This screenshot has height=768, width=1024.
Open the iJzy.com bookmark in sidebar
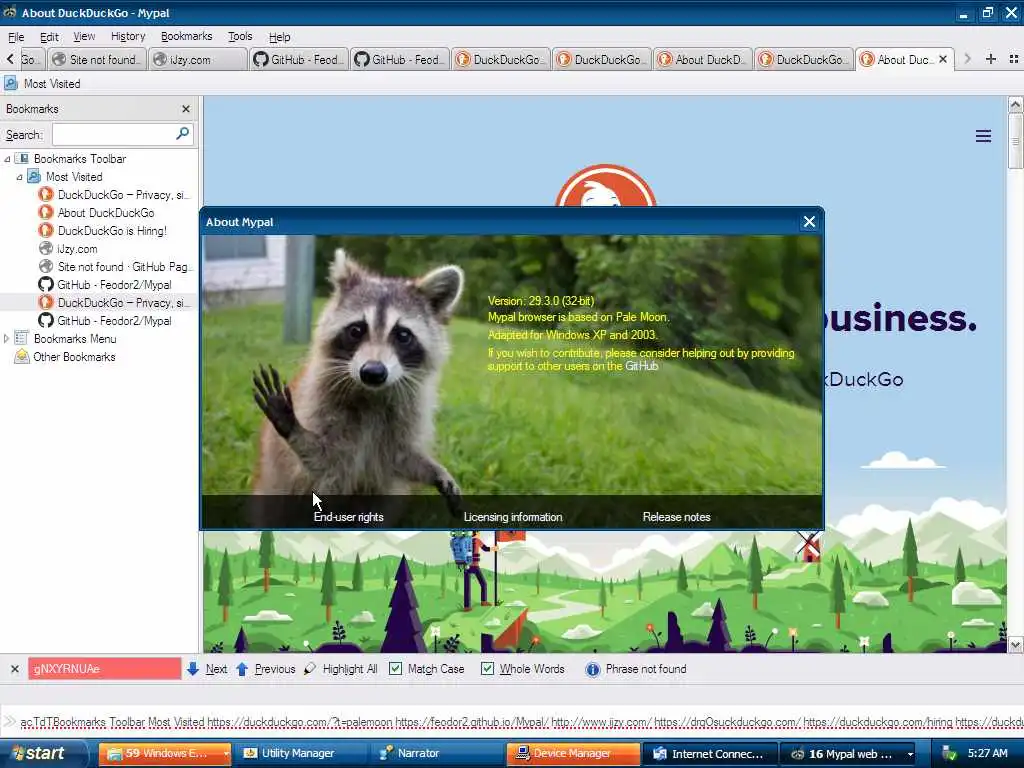77,249
